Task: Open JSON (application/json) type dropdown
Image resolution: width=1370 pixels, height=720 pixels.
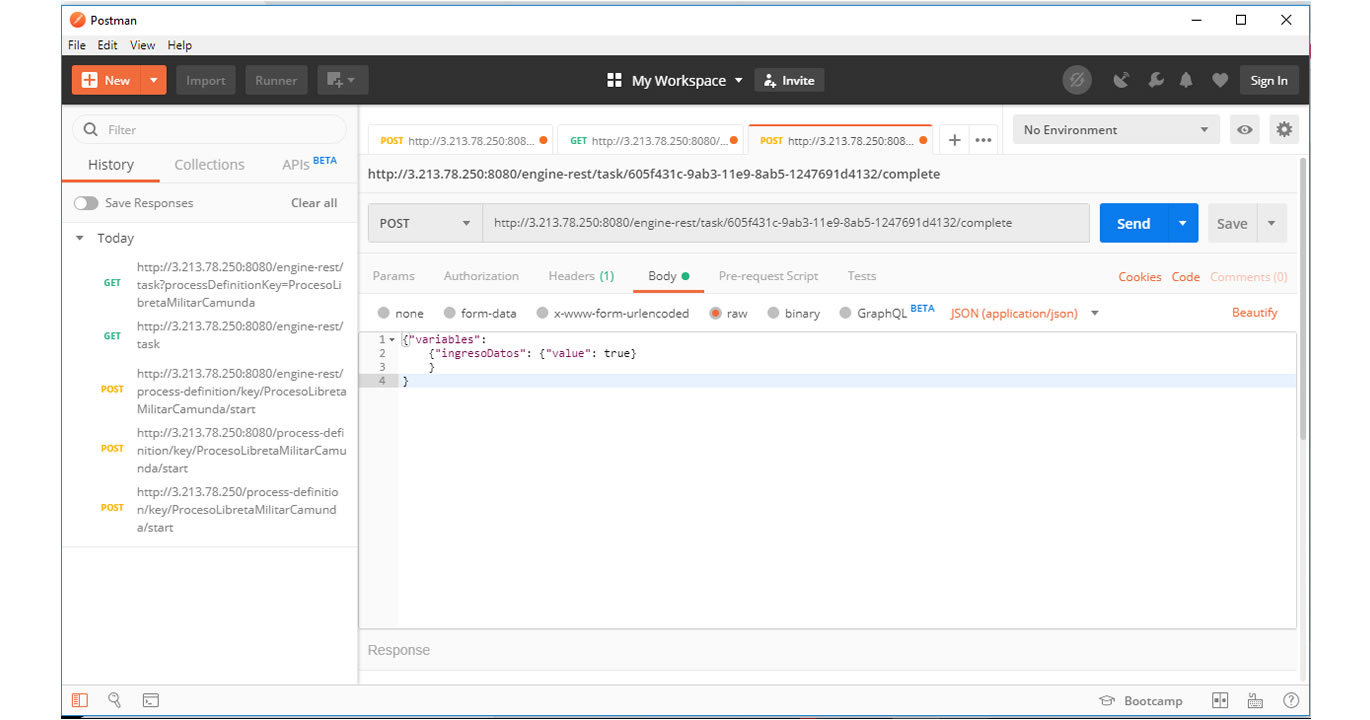Action: (x=1024, y=313)
